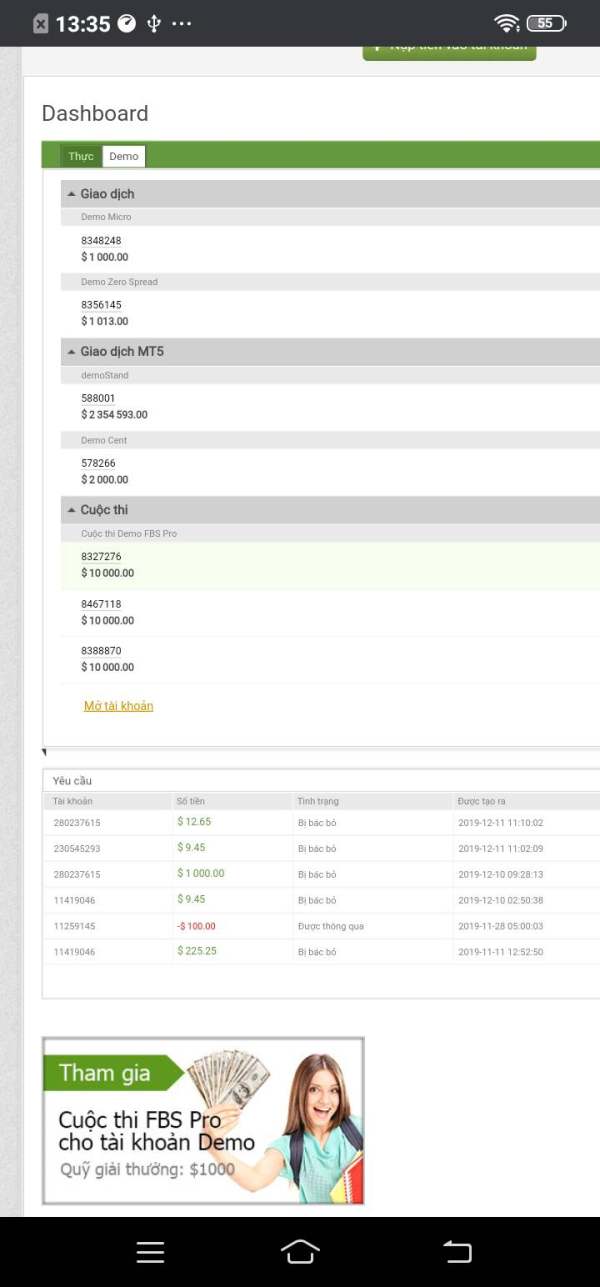600x1287 pixels.
Task: Click the $1 000.00 request amount
Action: pos(200,873)
